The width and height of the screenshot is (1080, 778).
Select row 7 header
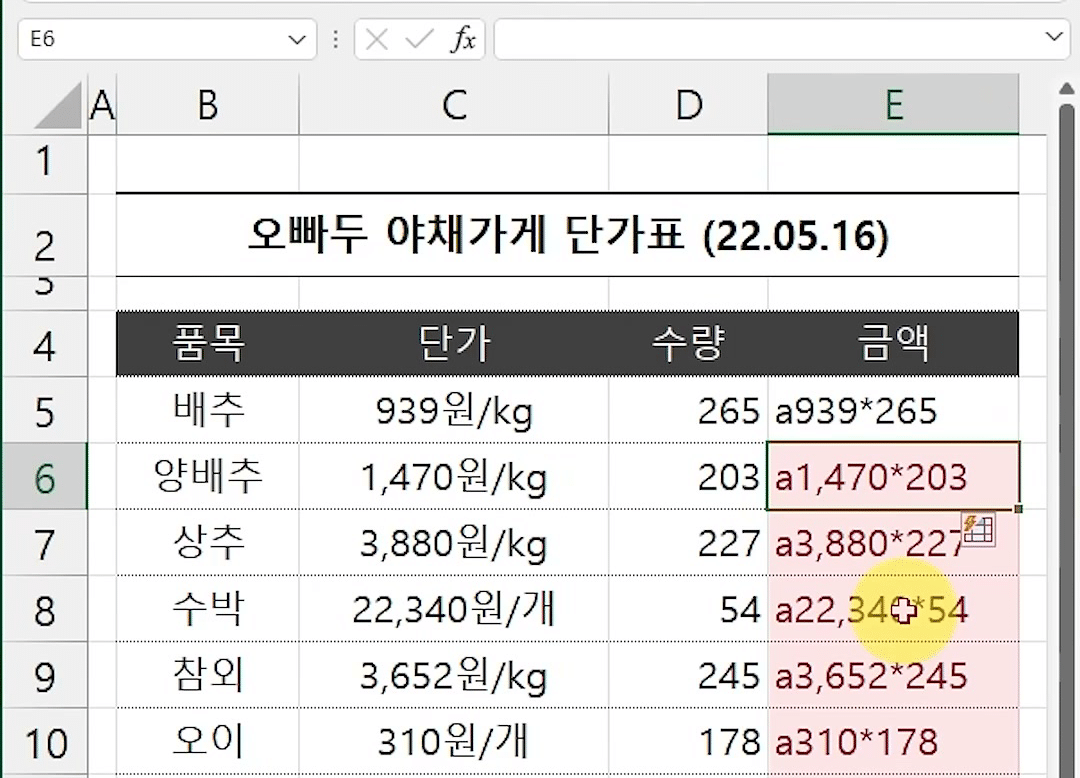(x=45, y=543)
